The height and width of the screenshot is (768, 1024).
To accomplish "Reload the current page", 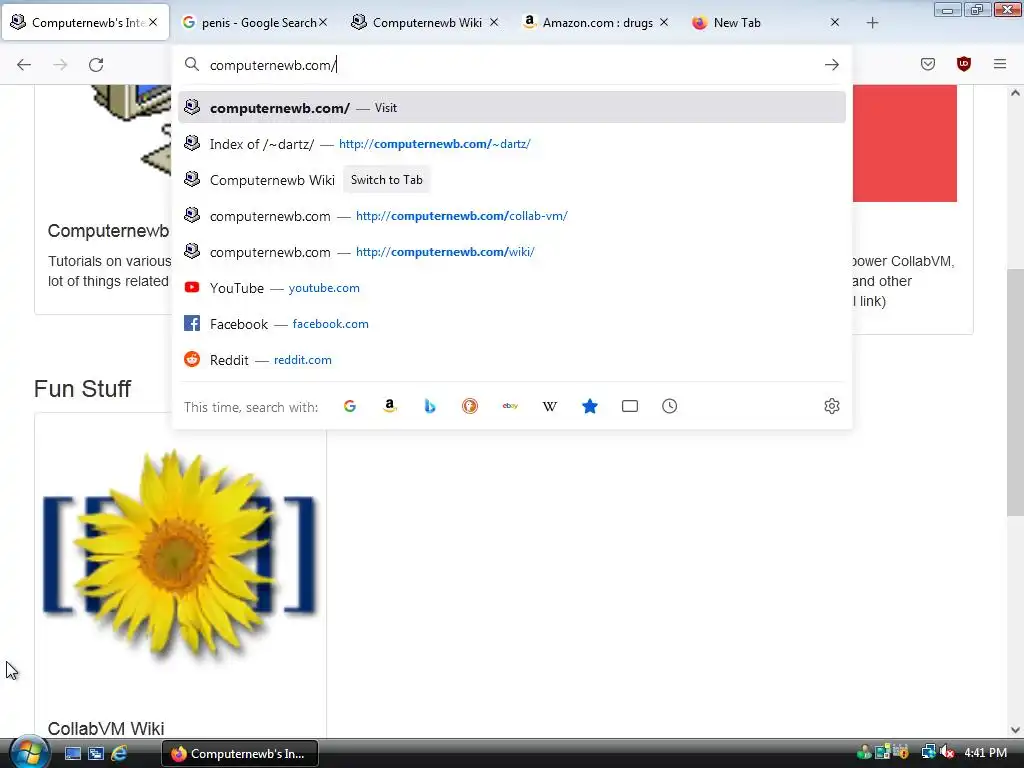I will [96, 65].
